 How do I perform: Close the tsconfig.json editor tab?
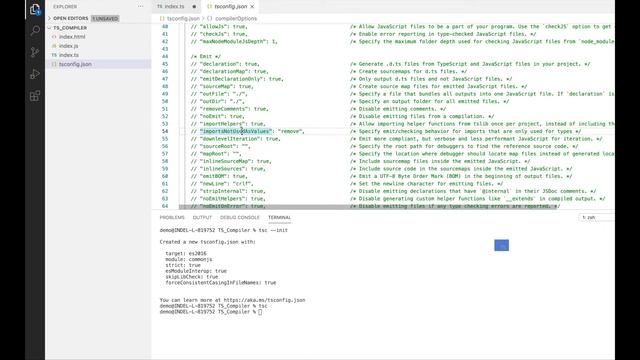coord(252,7)
